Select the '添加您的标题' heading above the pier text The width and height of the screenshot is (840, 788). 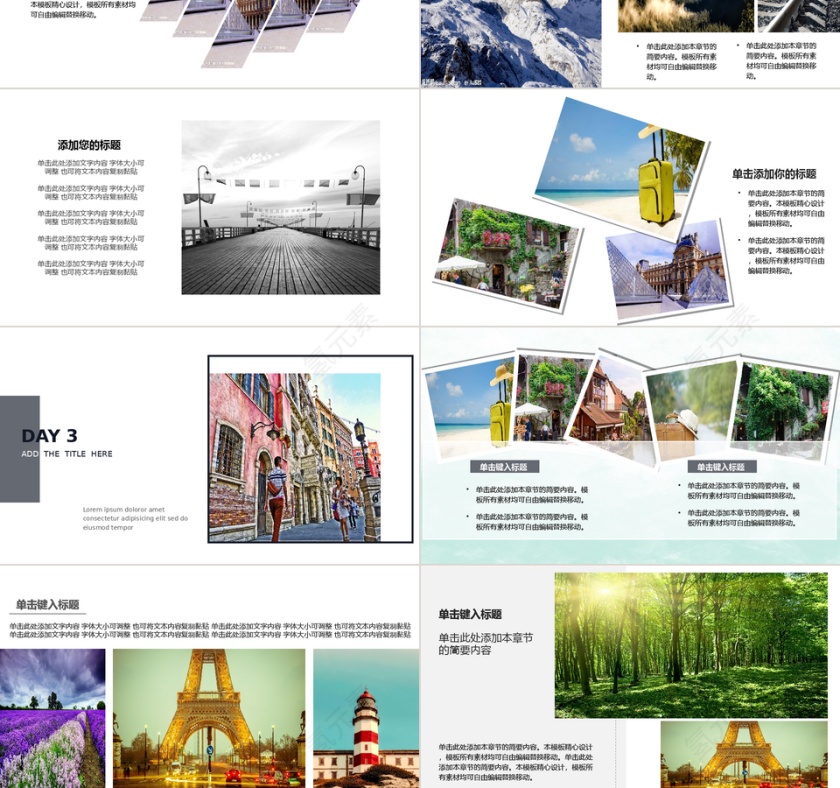[89, 145]
